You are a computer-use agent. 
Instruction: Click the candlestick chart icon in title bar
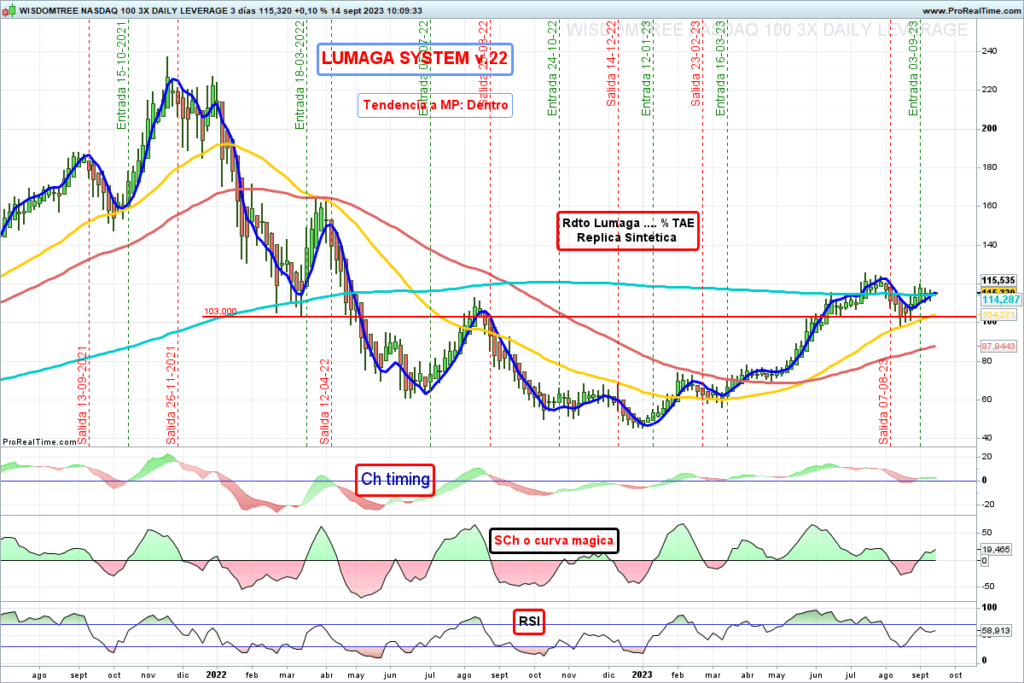tap(9, 10)
